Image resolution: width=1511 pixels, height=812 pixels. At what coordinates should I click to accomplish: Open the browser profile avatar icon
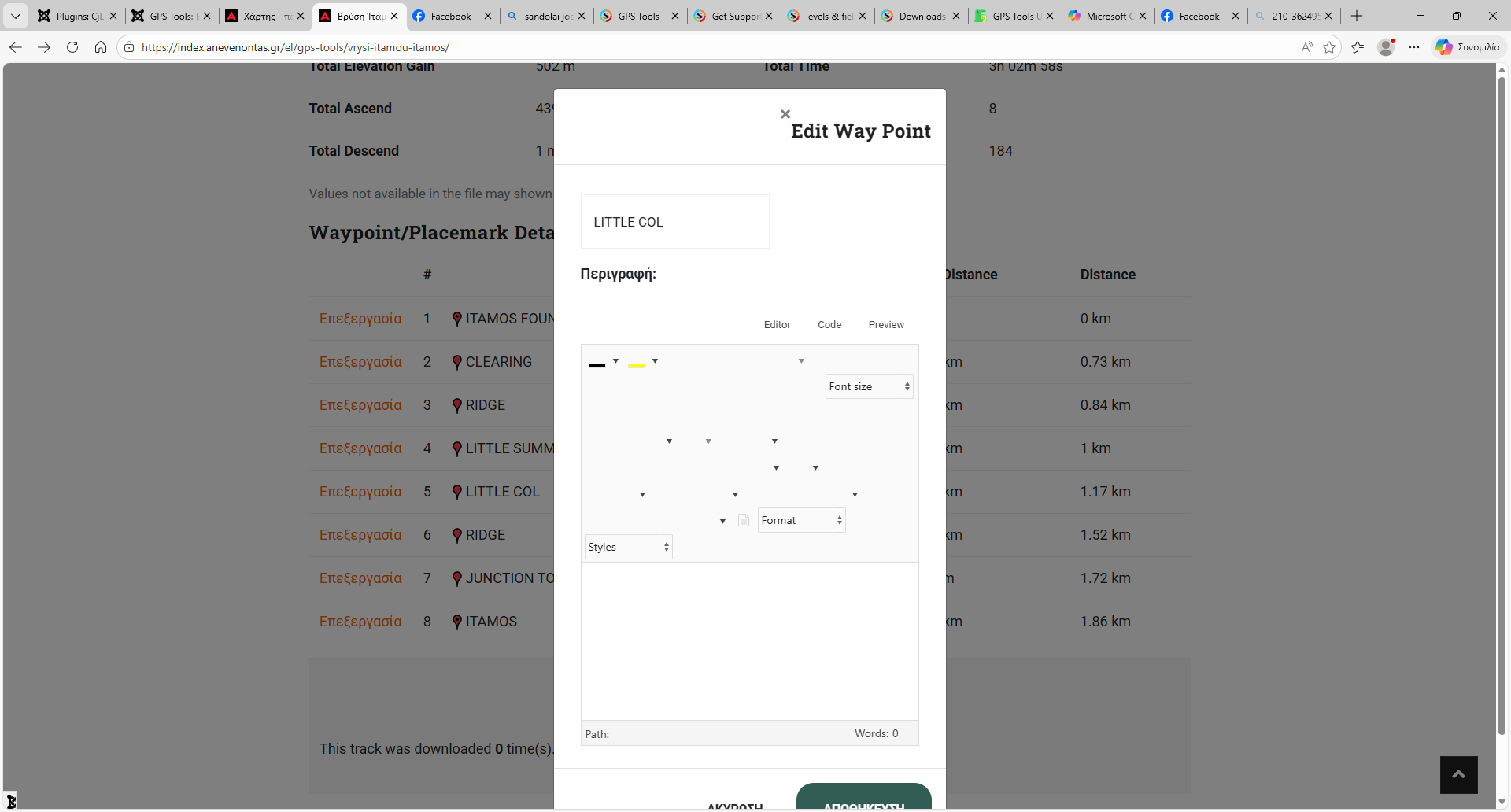tap(1386, 47)
